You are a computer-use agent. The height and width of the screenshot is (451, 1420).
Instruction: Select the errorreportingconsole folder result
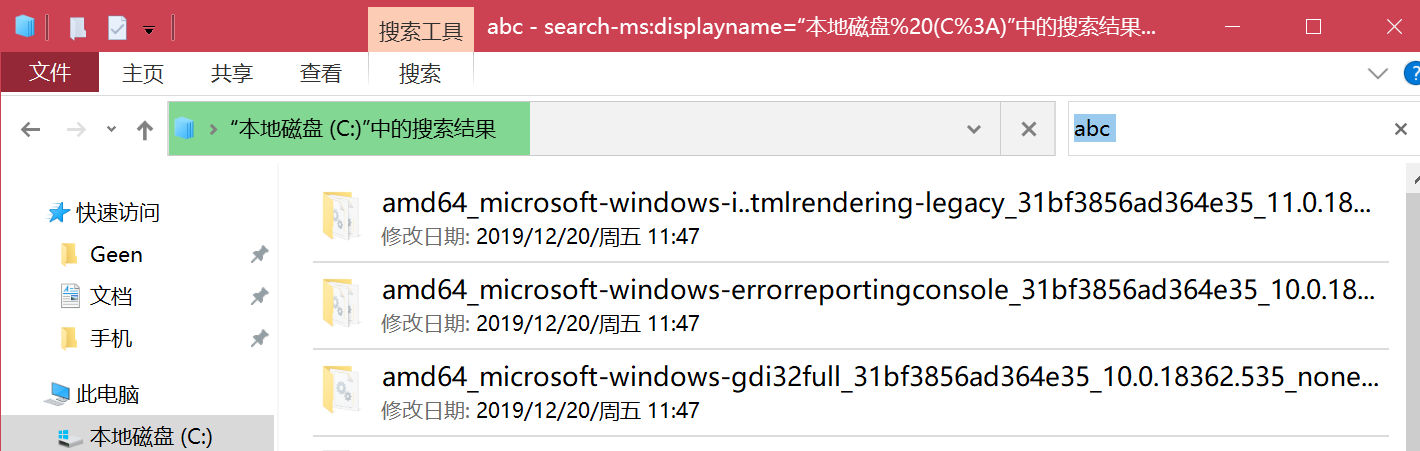pos(851,305)
